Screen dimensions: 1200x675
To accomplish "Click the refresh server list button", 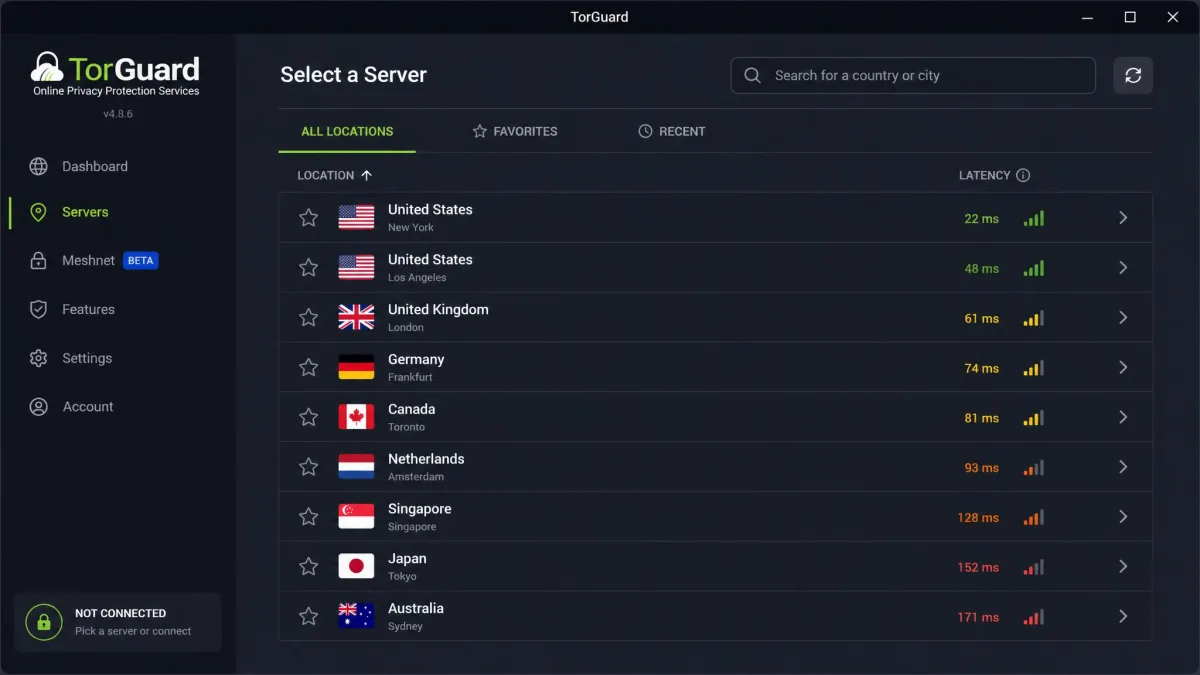I will 1133,75.
